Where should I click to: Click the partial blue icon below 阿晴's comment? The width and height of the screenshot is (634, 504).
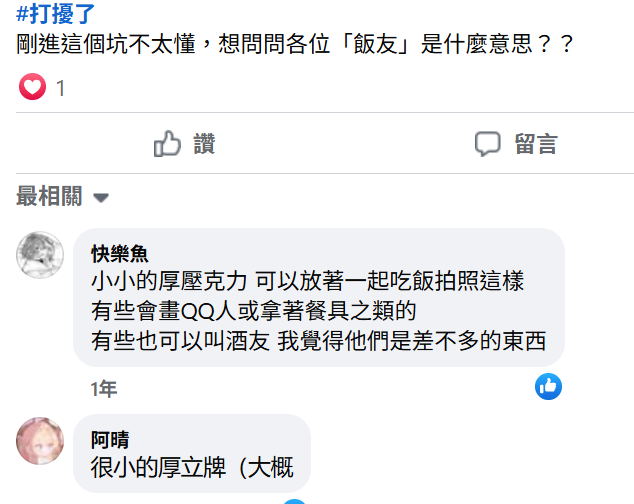[294, 502]
